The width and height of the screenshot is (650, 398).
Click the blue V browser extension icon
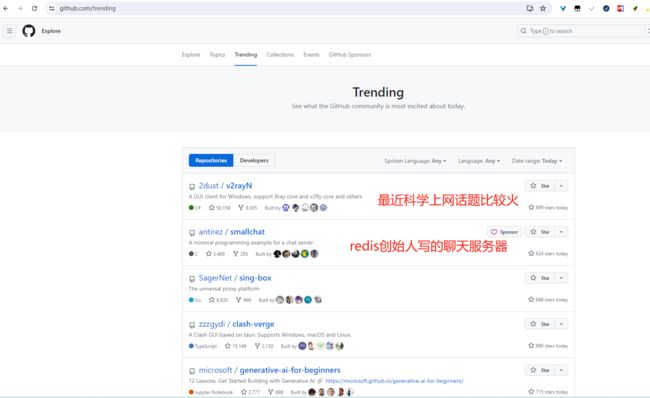point(563,8)
